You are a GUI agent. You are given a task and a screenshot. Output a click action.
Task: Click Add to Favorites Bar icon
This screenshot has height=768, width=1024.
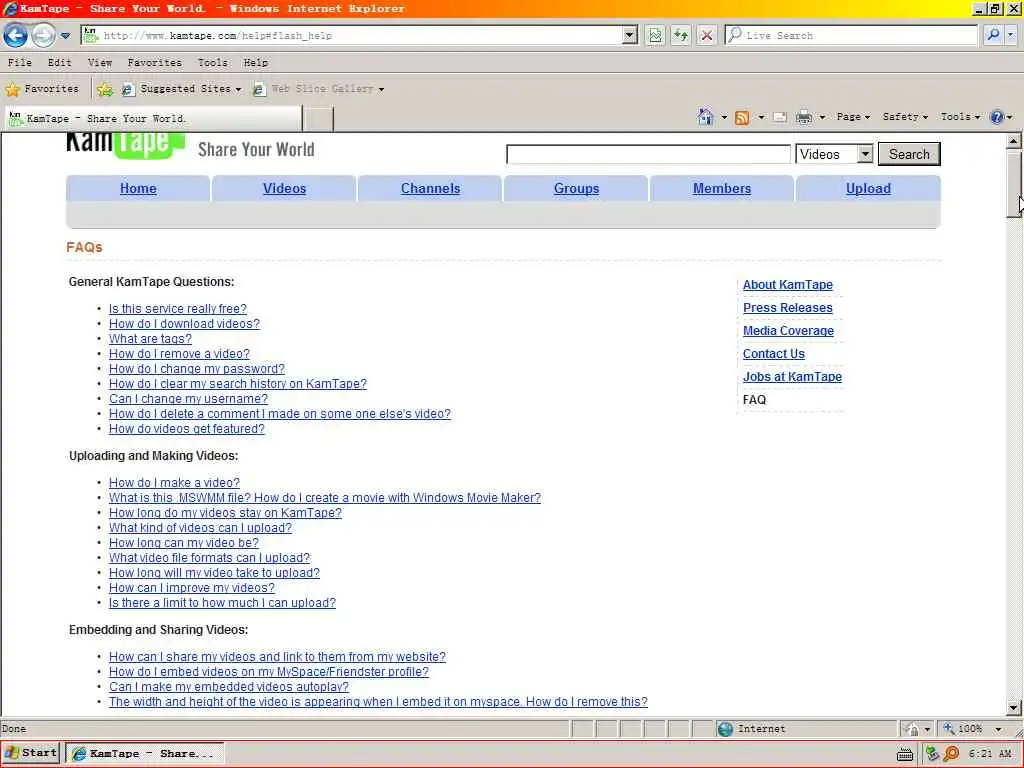click(104, 89)
